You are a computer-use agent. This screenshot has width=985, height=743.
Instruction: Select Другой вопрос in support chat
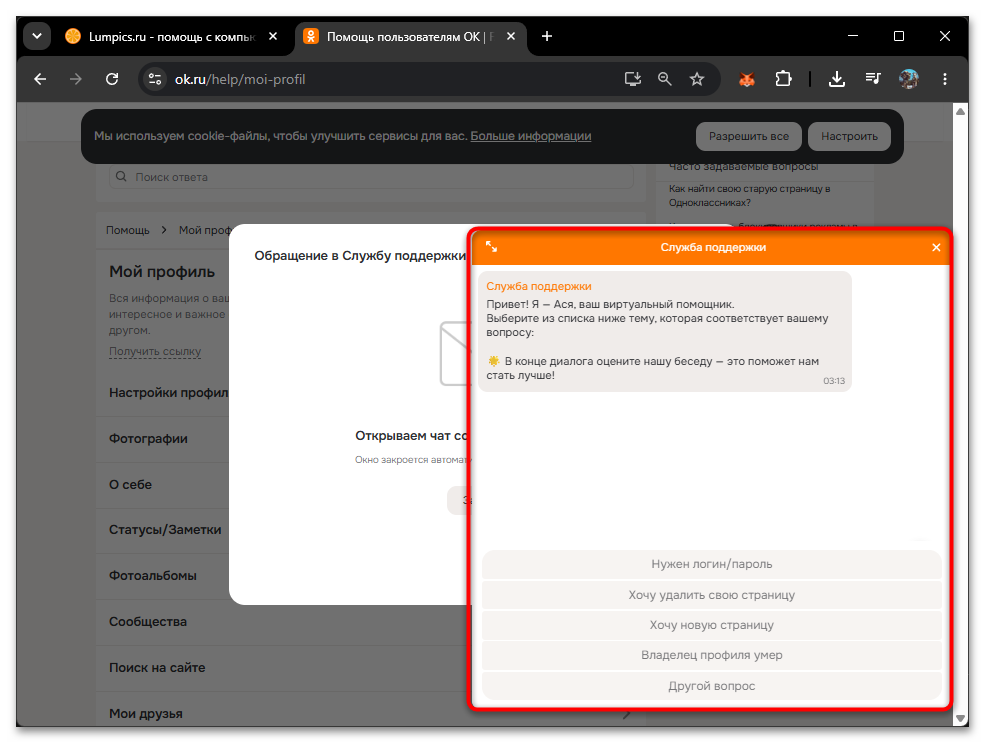click(711, 686)
